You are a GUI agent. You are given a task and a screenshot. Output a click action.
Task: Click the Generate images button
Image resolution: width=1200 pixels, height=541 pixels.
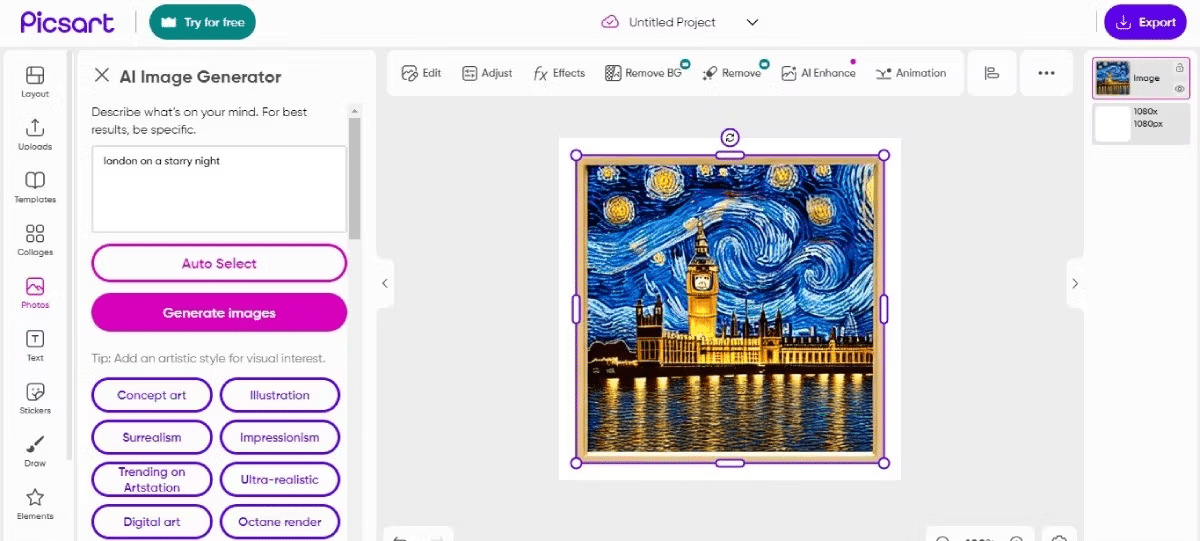219,313
